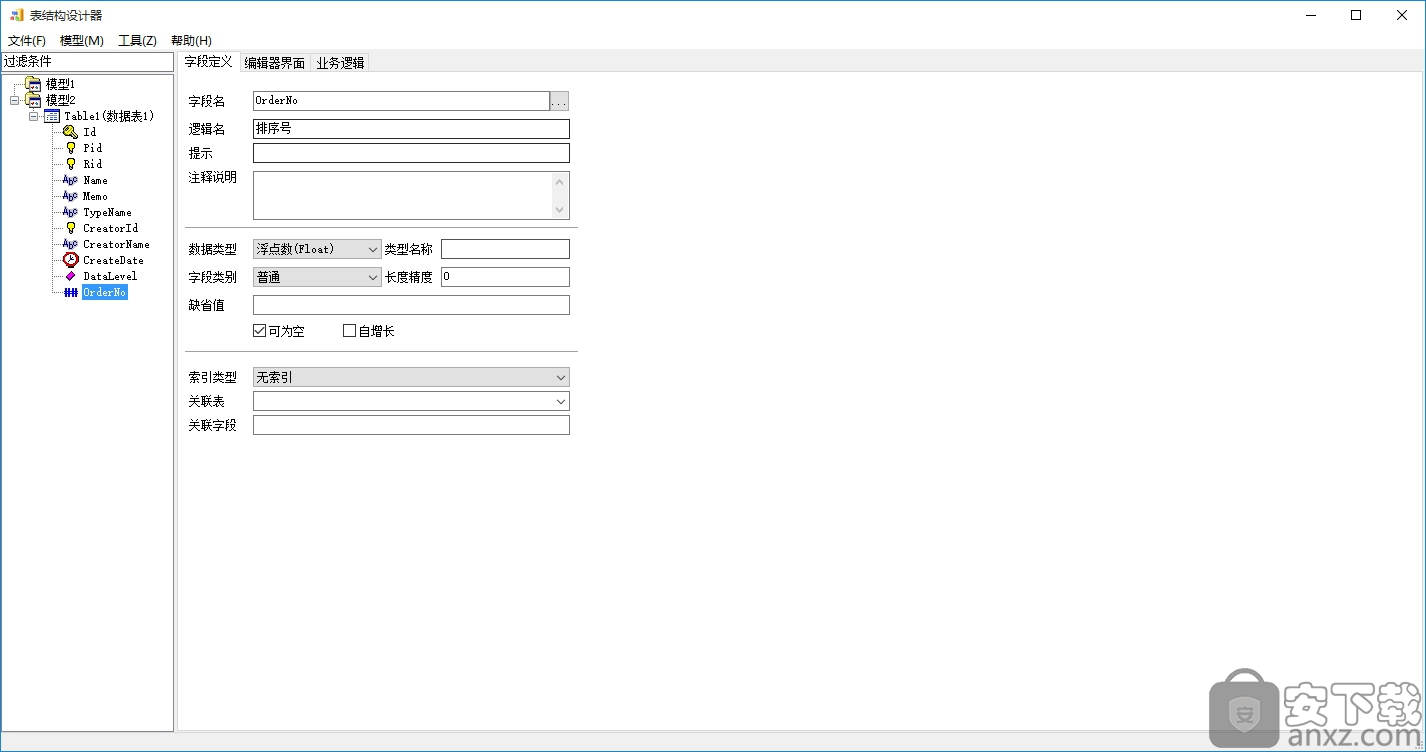Toggle the 可为空 checkbox

(260, 331)
